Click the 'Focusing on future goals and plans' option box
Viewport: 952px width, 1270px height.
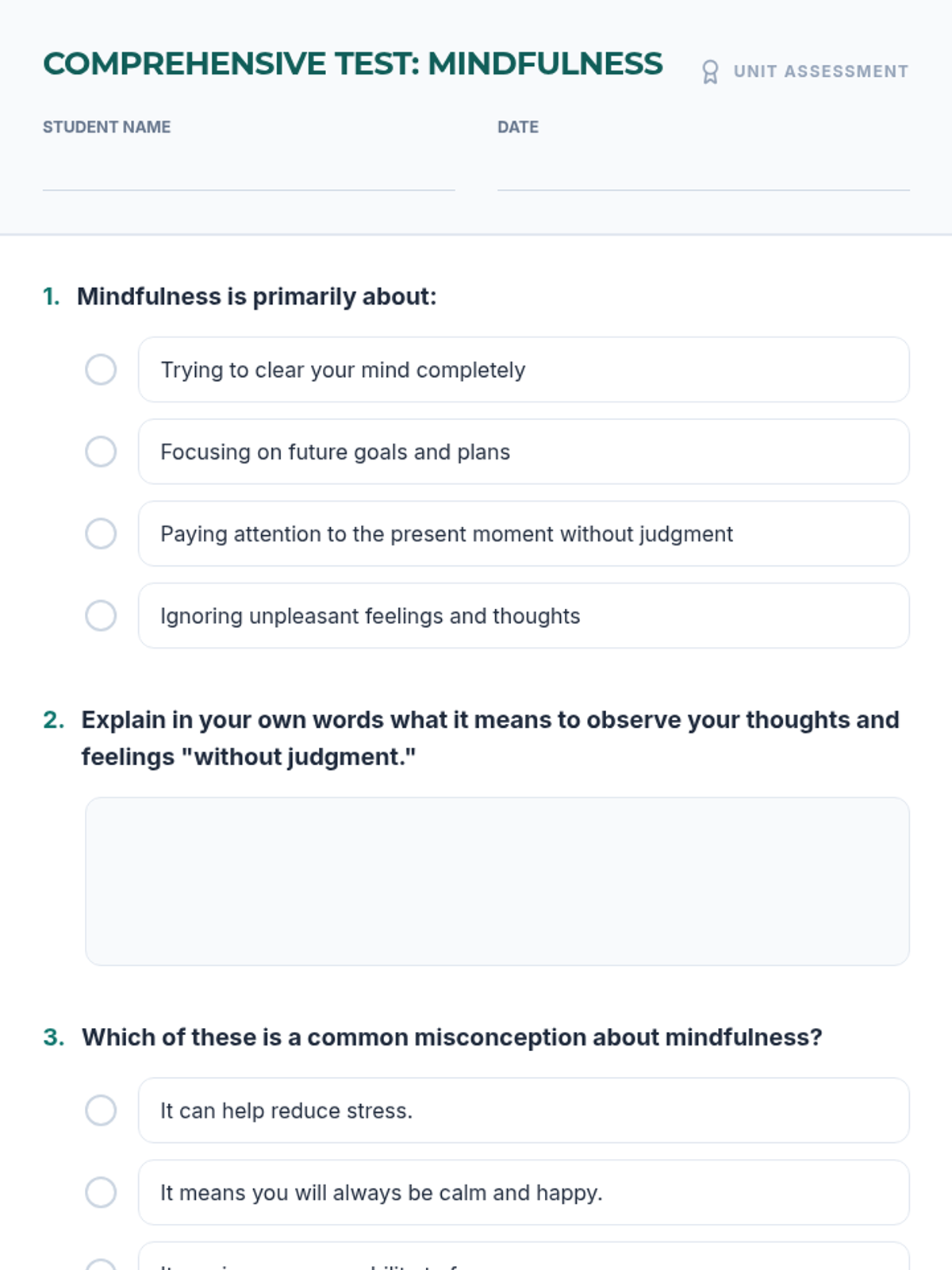pyautogui.click(x=524, y=452)
